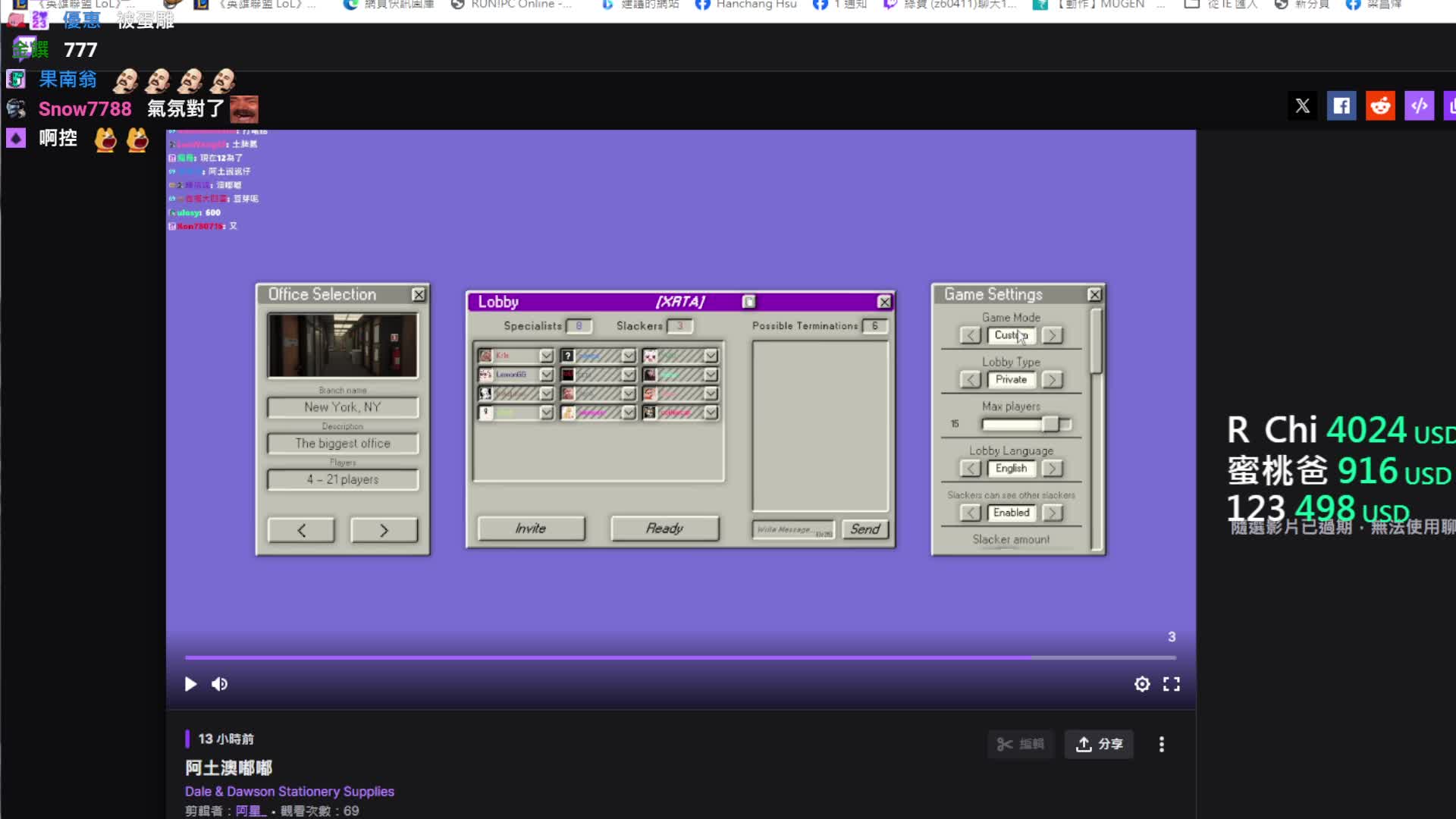The height and width of the screenshot is (819, 1456).
Task: Open dropdown for bottom player in first column
Action: point(546,413)
